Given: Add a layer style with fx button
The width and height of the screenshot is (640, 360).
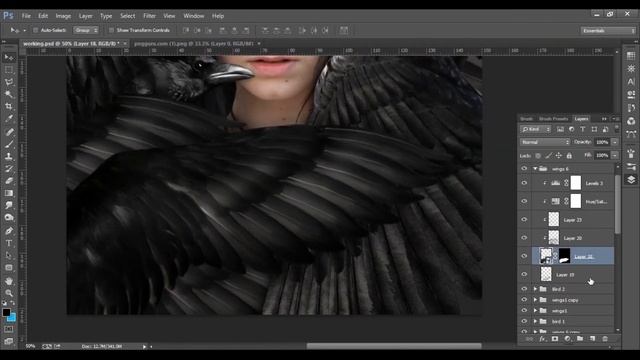Looking at the screenshot, I should (542, 339).
